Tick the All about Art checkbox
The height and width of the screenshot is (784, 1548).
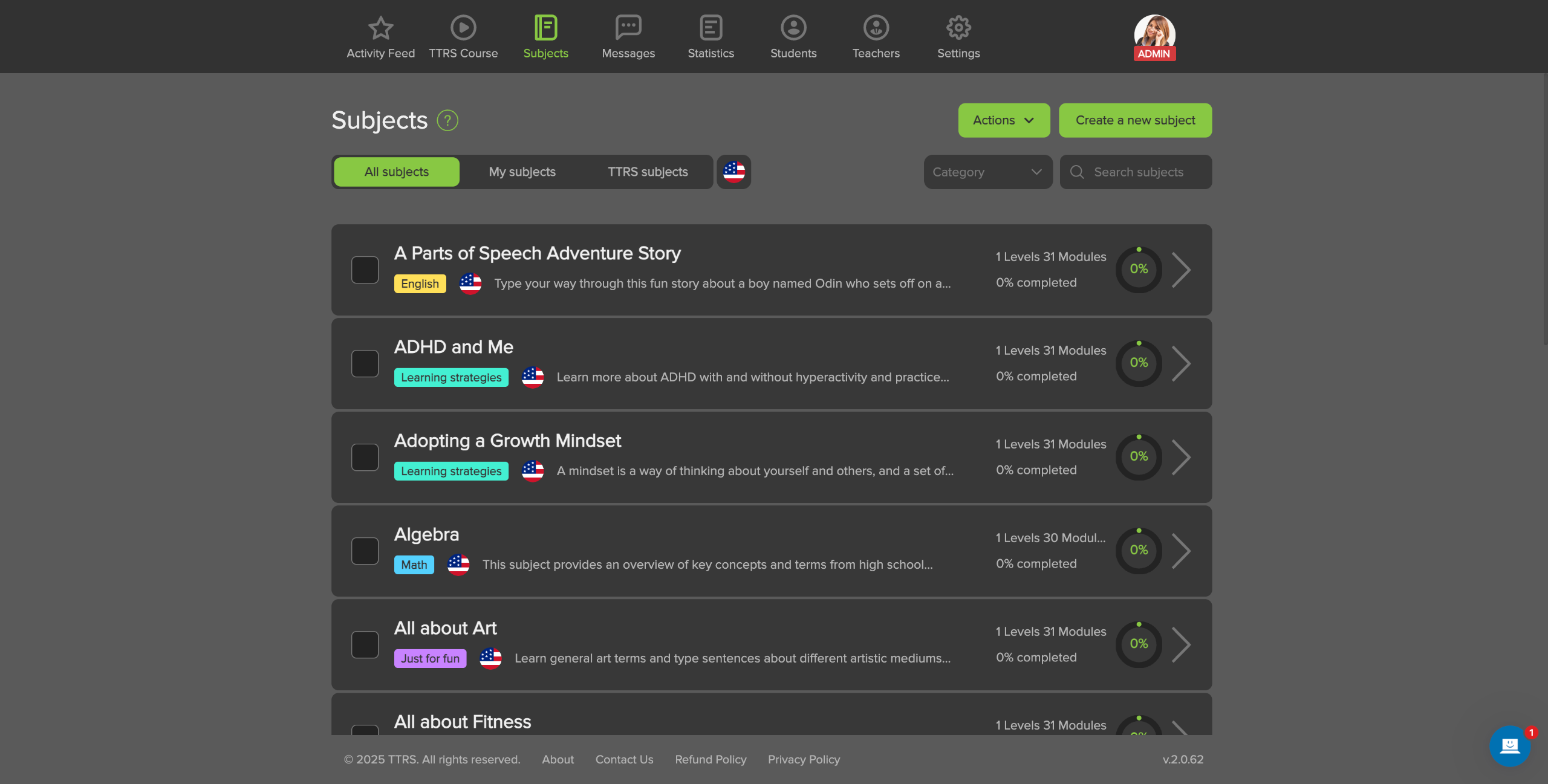point(365,644)
